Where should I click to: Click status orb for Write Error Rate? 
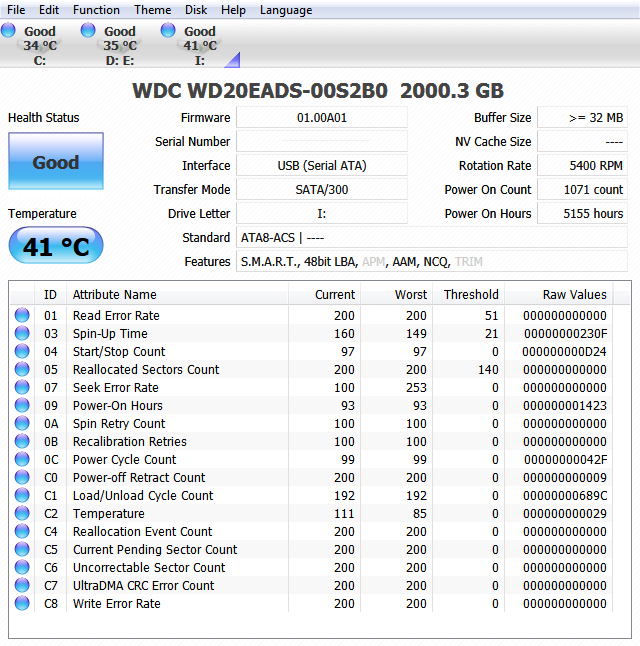pyautogui.click(x=22, y=603)
